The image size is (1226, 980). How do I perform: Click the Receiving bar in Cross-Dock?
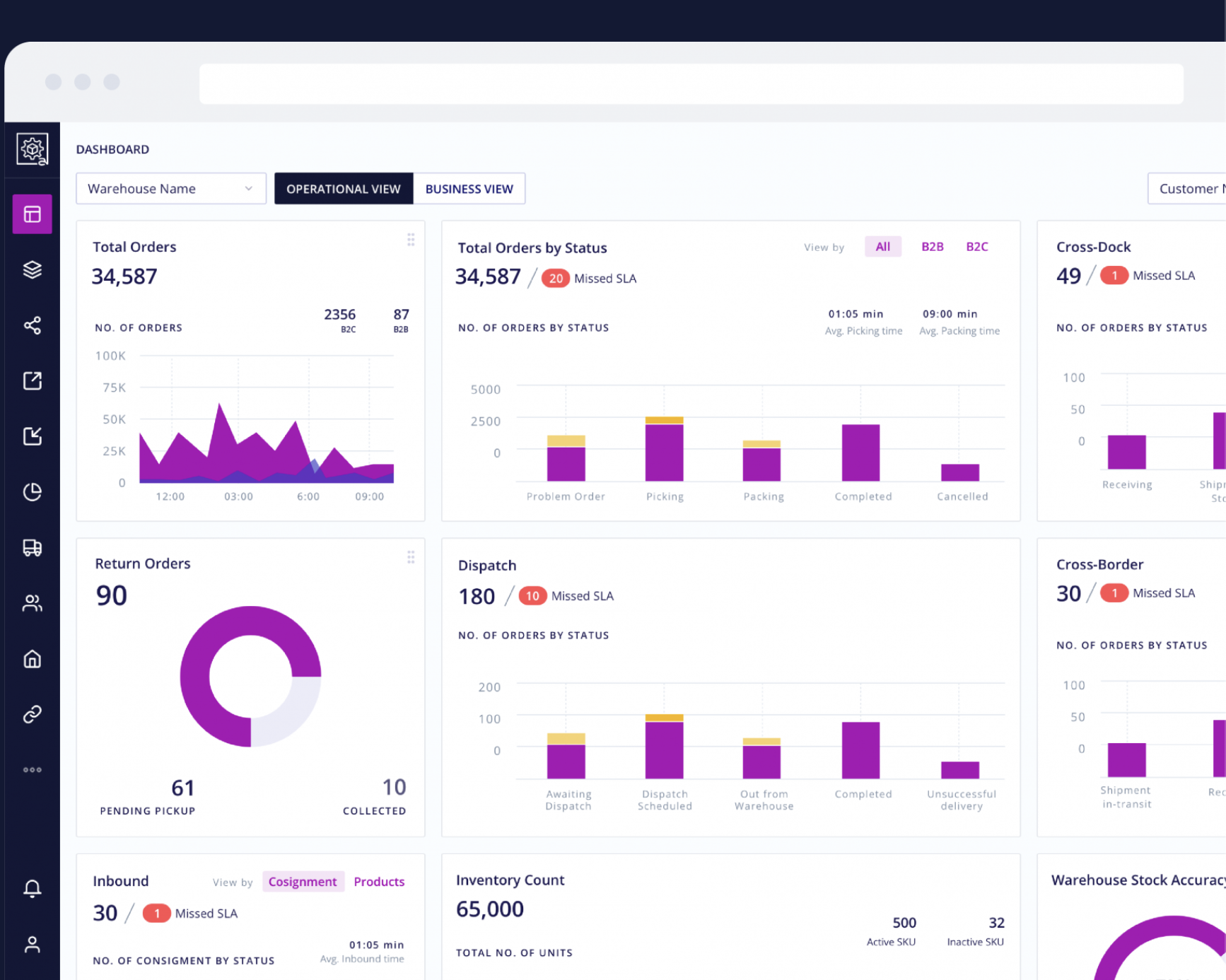pos(1127,452)
